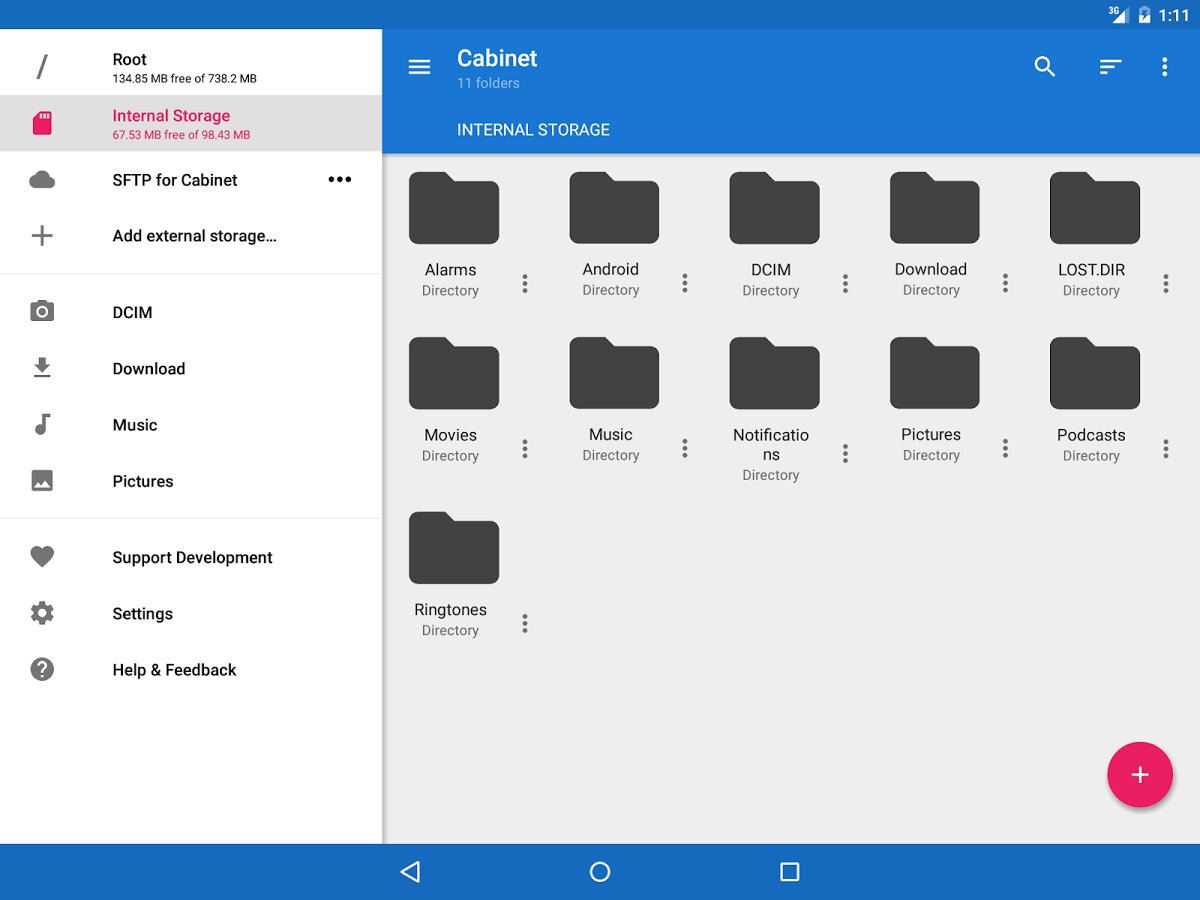Click Support Development heart item
1200x900 pixels.
tap(192, 558)
